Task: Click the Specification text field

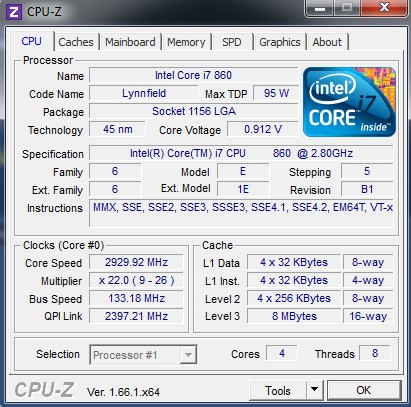Action: tap(241, 153)
